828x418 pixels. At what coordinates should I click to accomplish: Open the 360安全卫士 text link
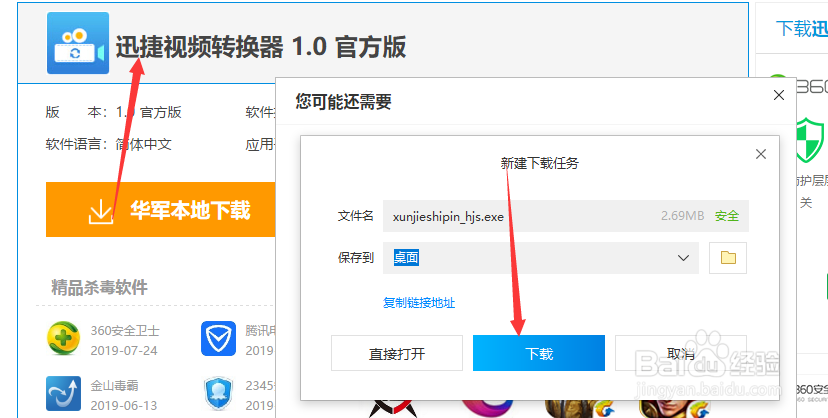tap(125, 331)
